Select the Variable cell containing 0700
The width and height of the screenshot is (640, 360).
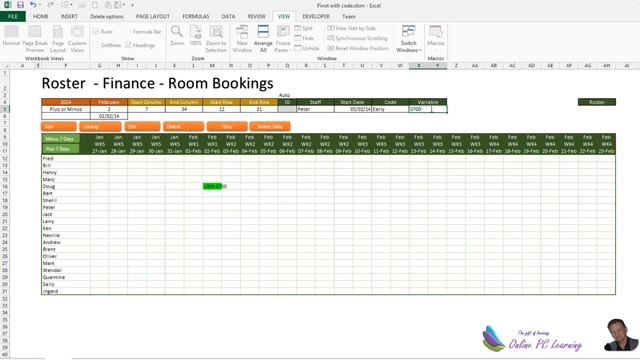tap(428, 109)
